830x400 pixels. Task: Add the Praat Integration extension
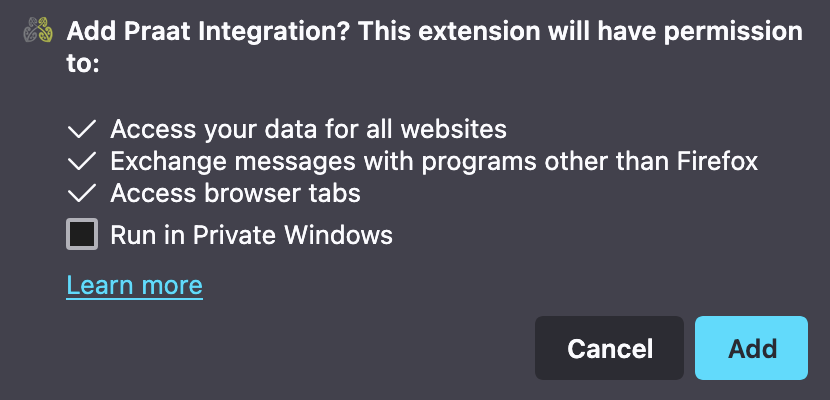[x=752, y=348]
